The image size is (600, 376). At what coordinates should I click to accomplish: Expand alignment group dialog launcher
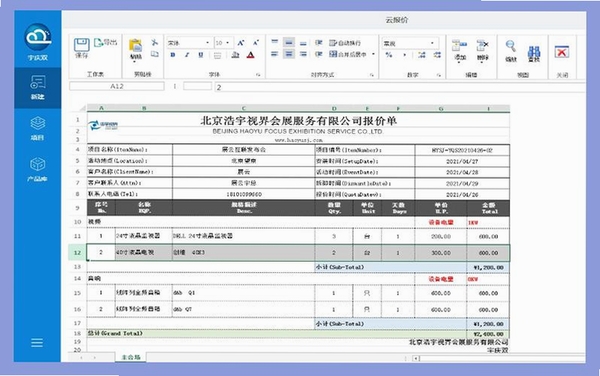(372, 75)
